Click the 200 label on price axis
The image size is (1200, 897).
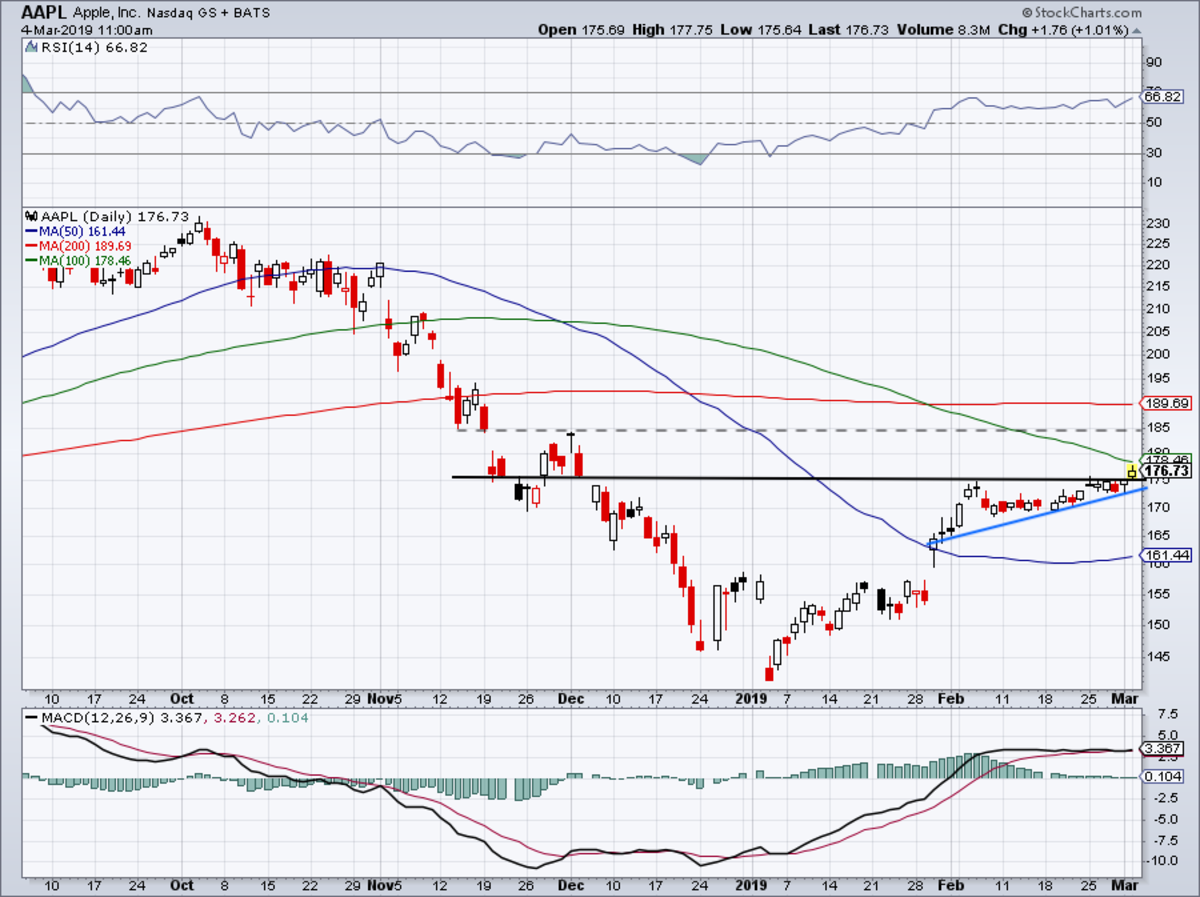(1158, 354)
